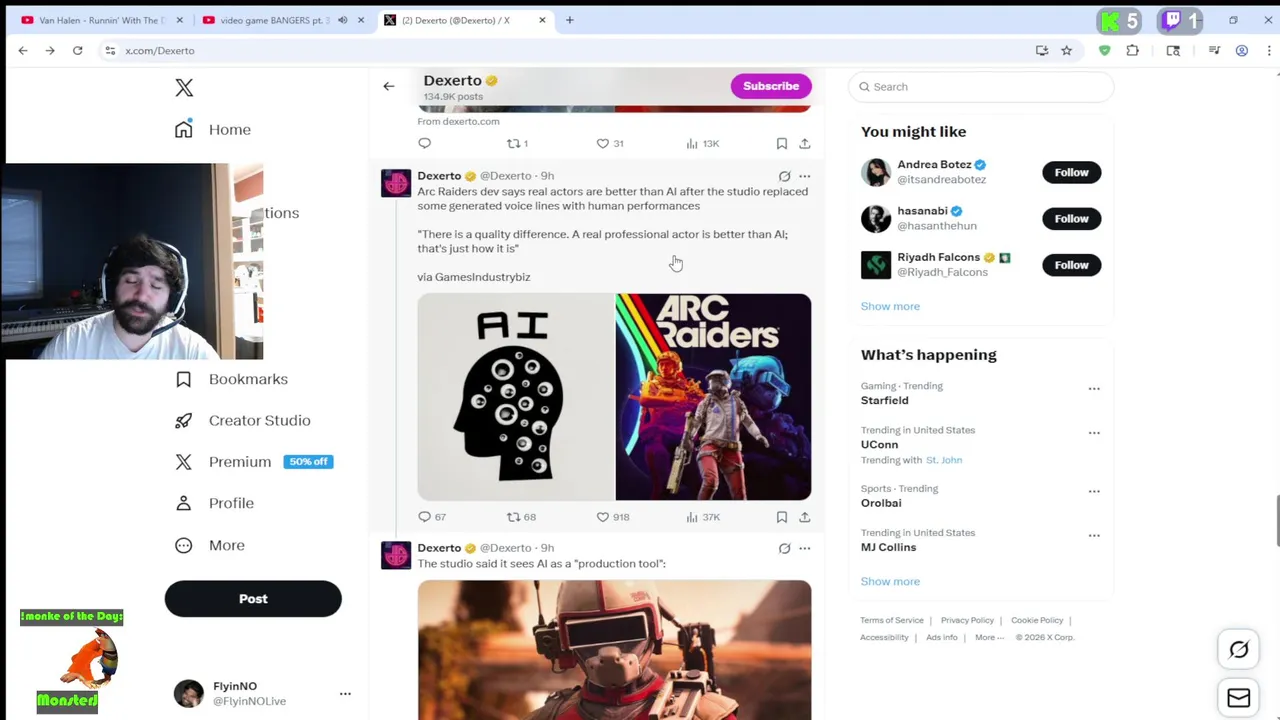Open the ARC Raiders artwork image
The image size is (1280, 720).
[x=713, y=397]
